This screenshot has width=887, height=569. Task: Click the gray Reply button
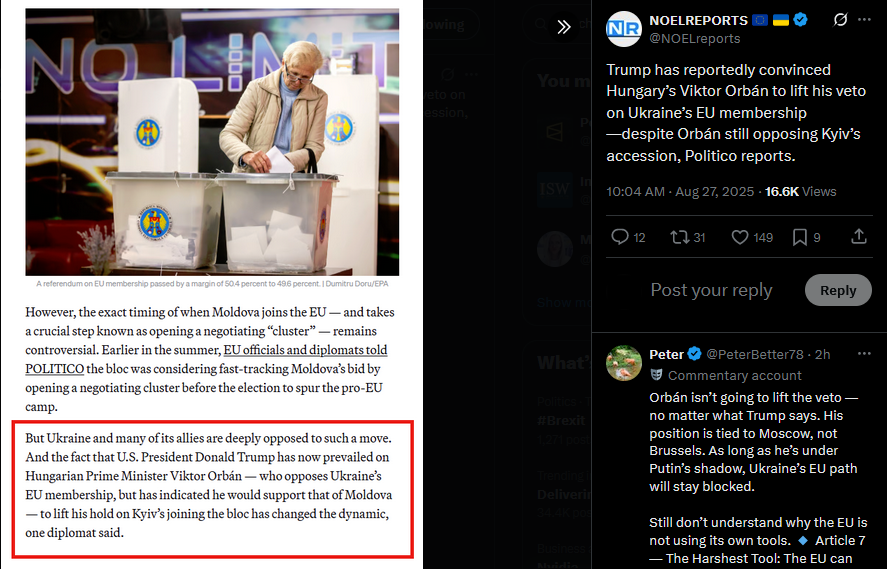click(x=838, y=290)
